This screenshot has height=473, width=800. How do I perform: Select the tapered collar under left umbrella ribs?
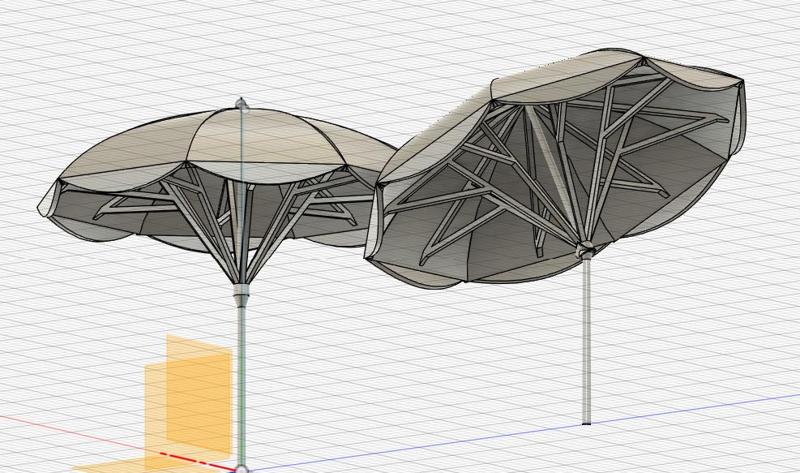(242, 294)
